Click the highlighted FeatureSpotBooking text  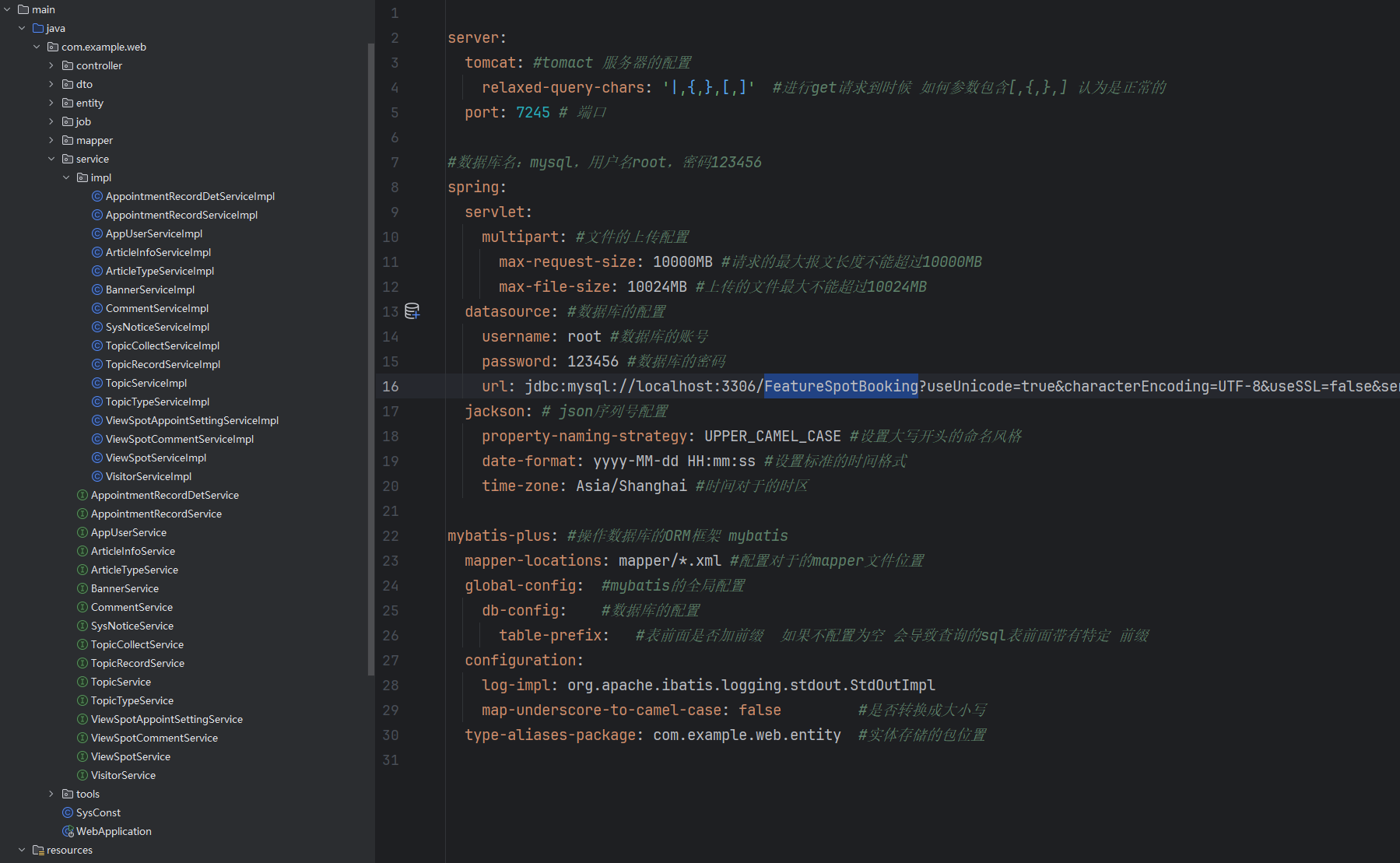click(840, 386)
